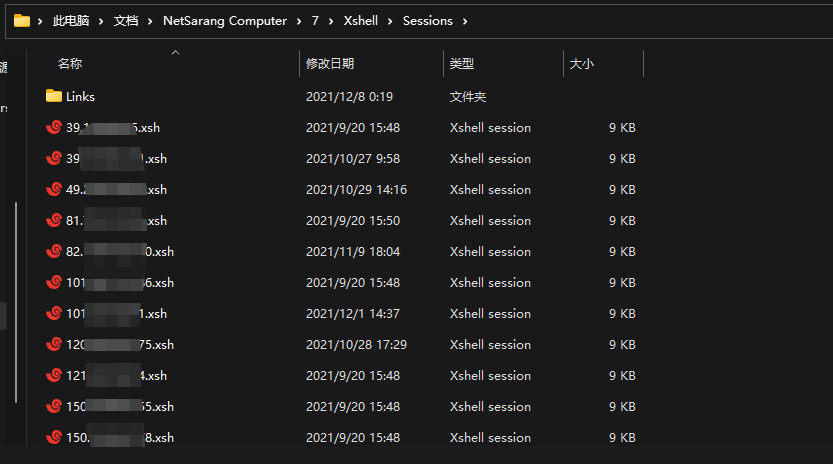Expand the chevron after 此电脑 in breadcrumb
Viewport: 833px width, 464px height.
pyautogui.click(x=102, y=21)
